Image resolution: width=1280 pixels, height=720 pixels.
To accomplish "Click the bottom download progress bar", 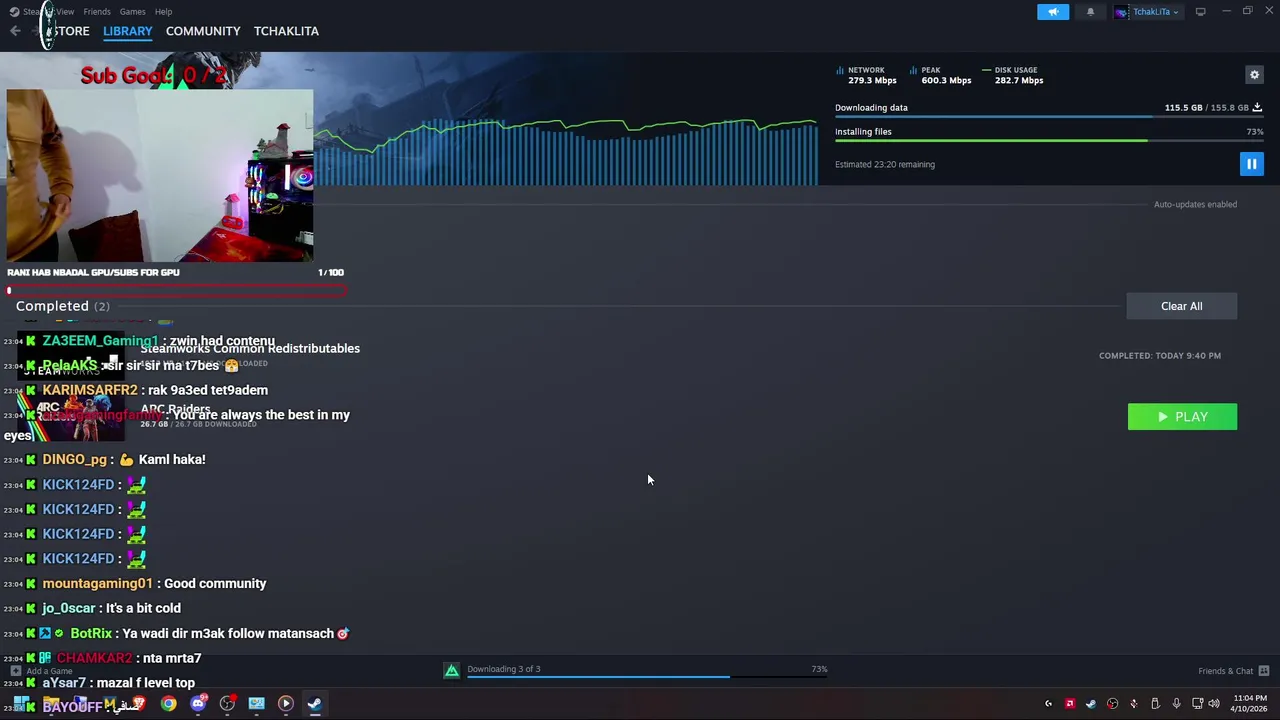I will click(648, 677).
